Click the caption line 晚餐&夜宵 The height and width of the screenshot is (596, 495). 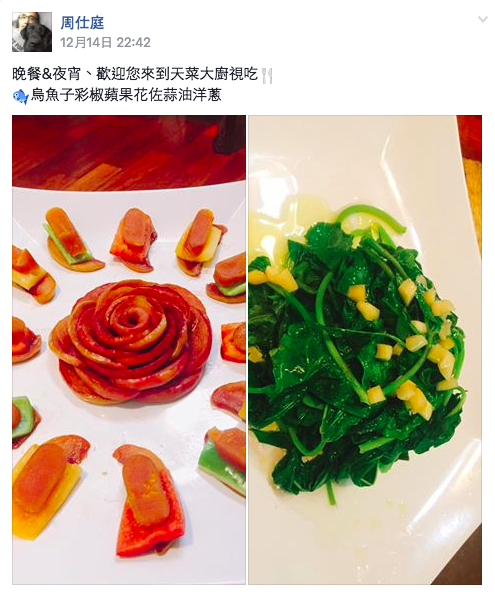(46, 74)
